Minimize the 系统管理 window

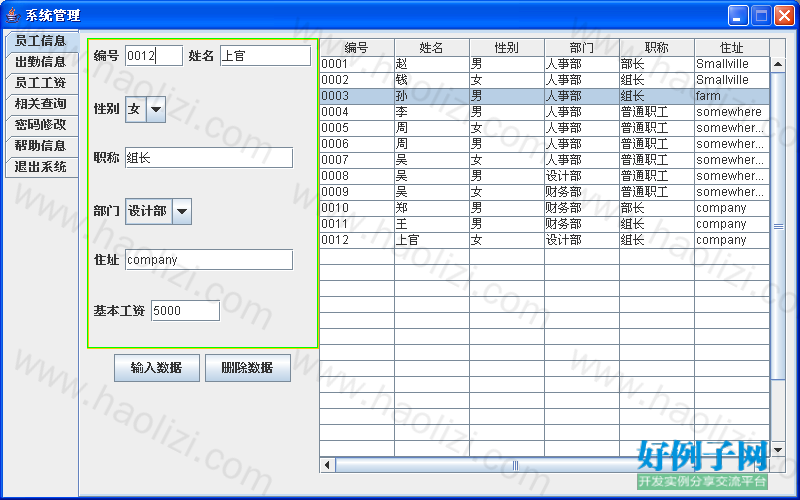click(x=738, y=16)
